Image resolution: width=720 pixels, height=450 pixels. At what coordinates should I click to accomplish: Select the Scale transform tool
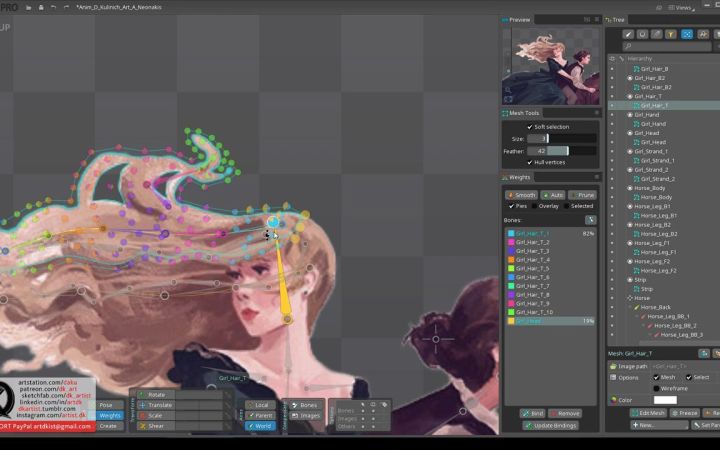coord(156,416)
